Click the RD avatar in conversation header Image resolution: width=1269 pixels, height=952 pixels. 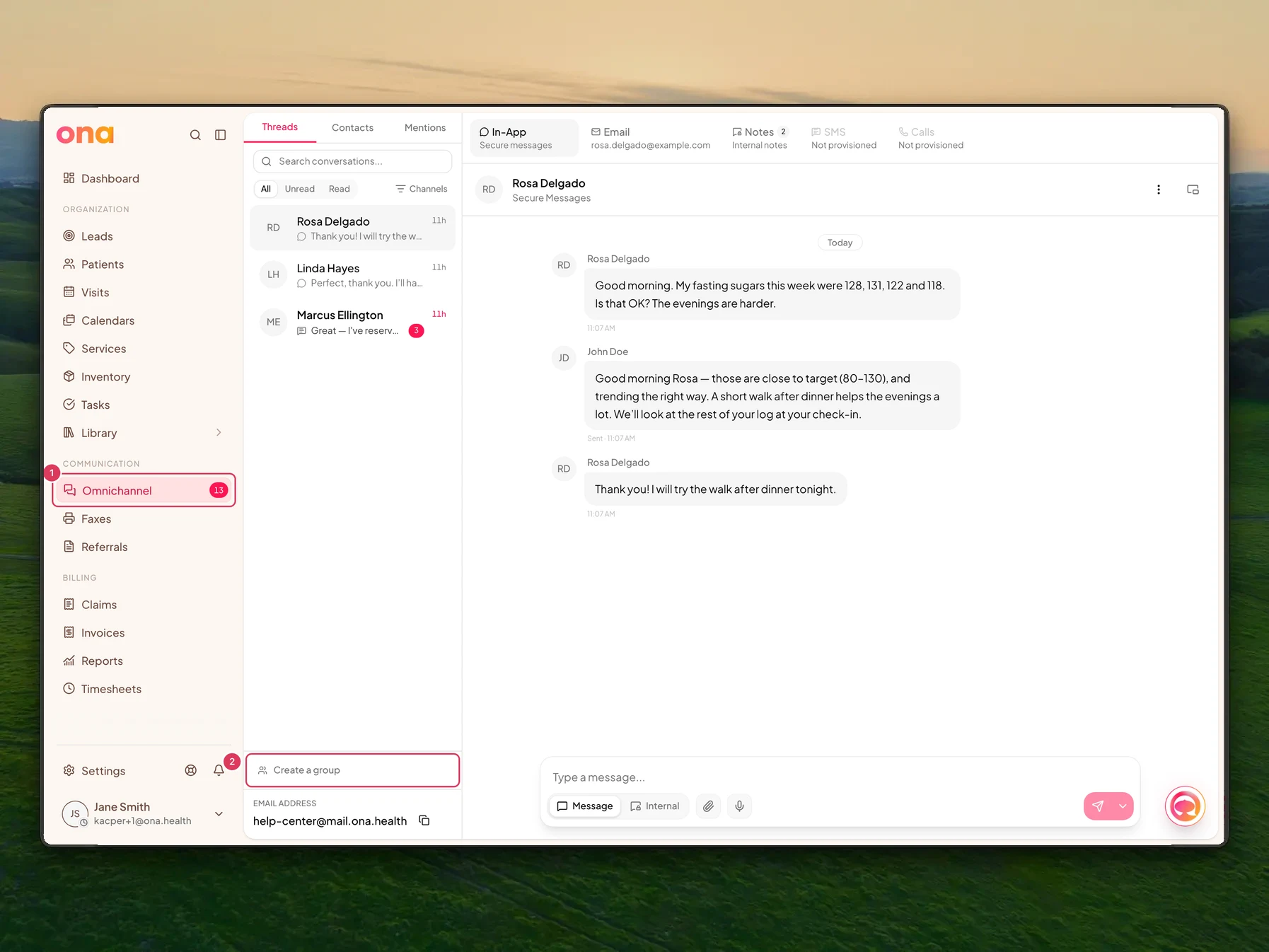coord(489,190)
